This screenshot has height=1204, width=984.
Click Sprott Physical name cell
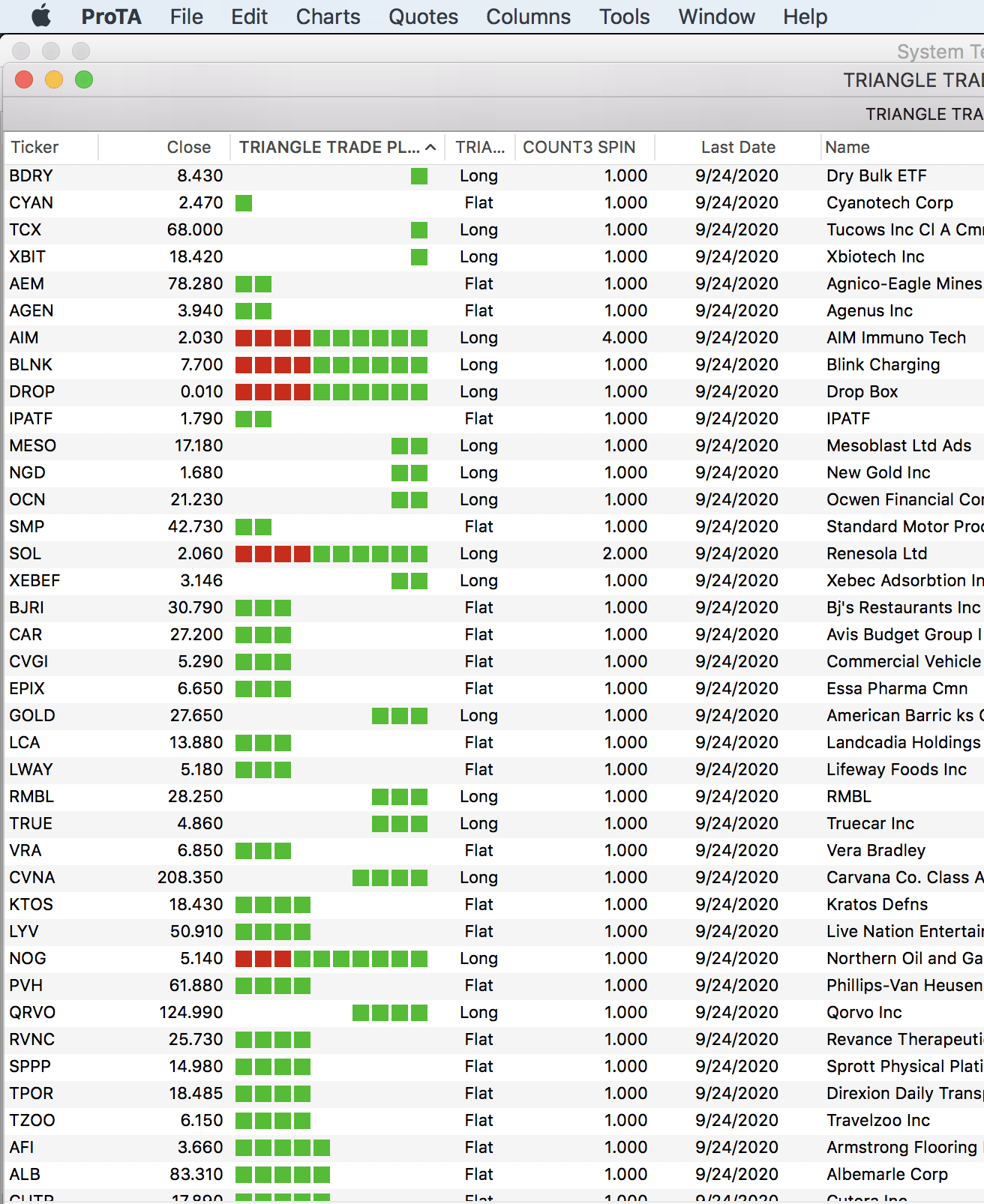pos(904,1066)
